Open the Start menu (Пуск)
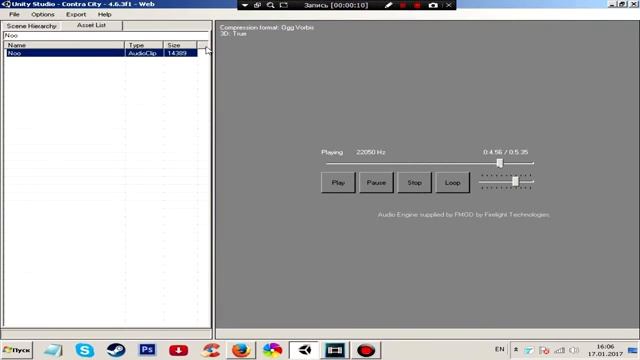This screenshot has height=360, width=640. tap(17, 350)
